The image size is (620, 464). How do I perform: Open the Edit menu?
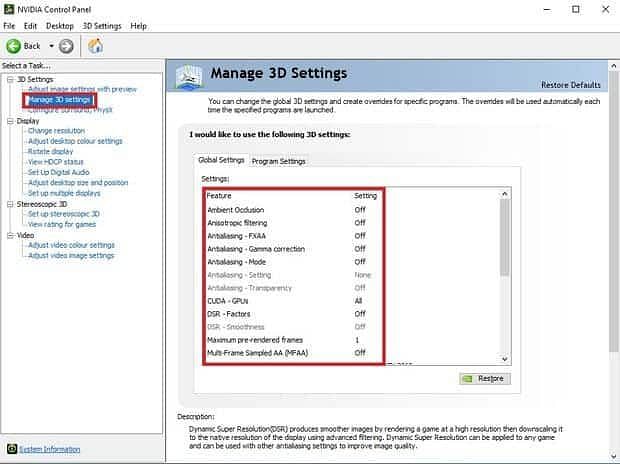(30, 26)
